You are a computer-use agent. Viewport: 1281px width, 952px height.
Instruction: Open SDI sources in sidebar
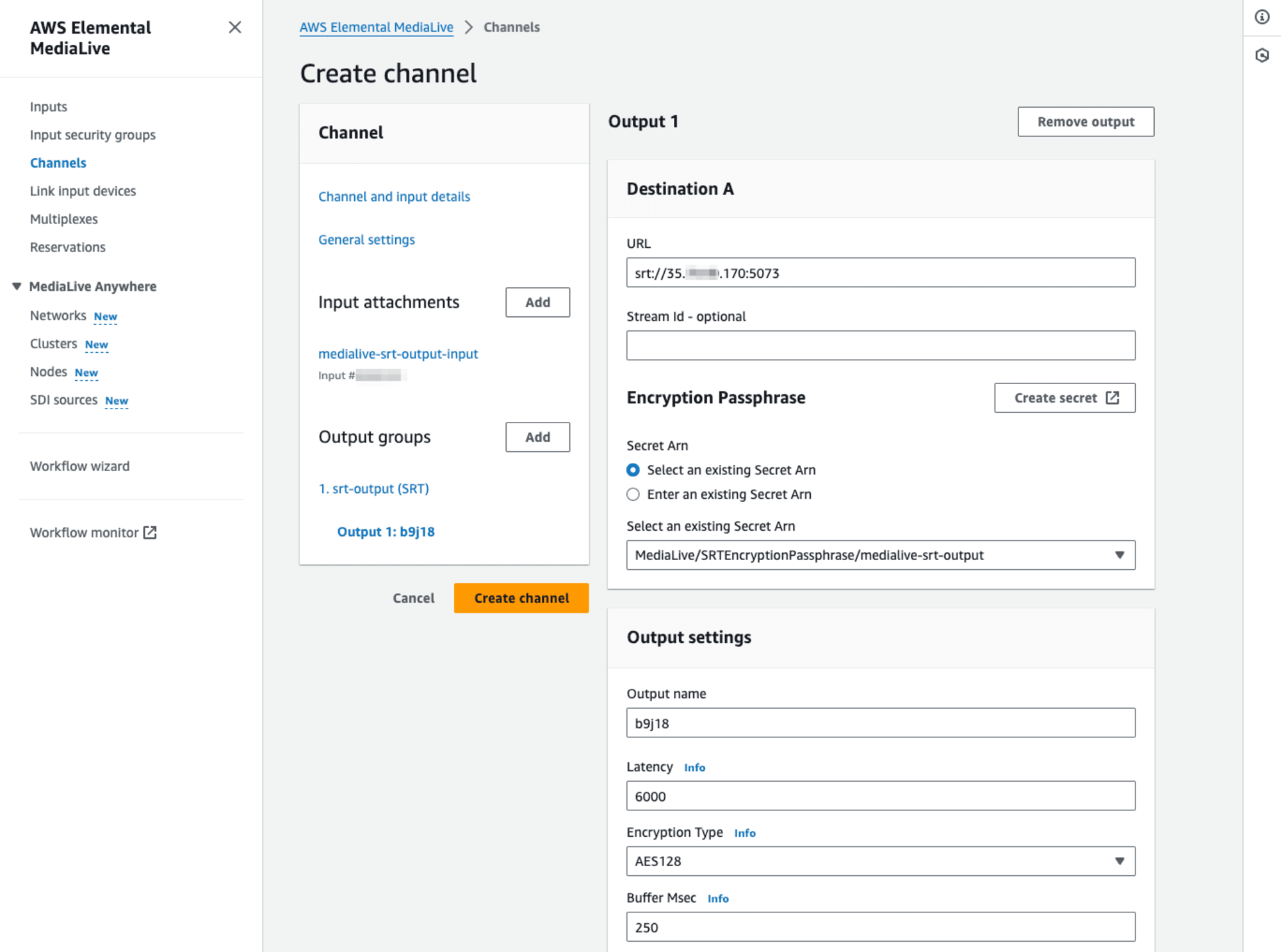point(64,400)
